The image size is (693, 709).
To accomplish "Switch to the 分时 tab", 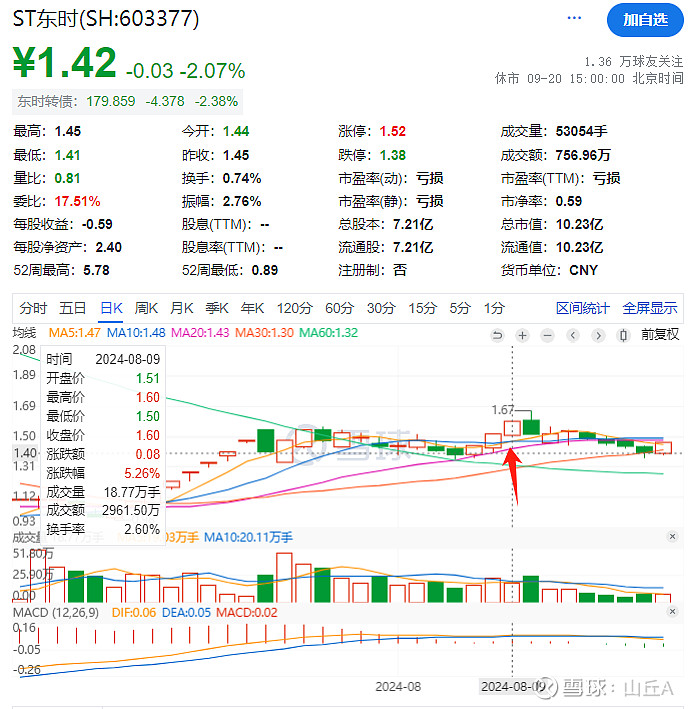I will pyautogui.click(x=33, y=308).
